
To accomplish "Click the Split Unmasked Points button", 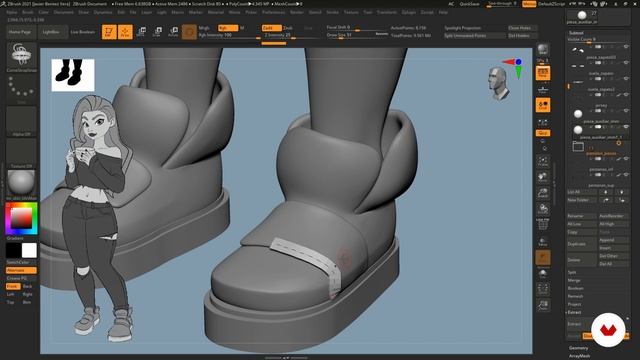I will (474, 36).
